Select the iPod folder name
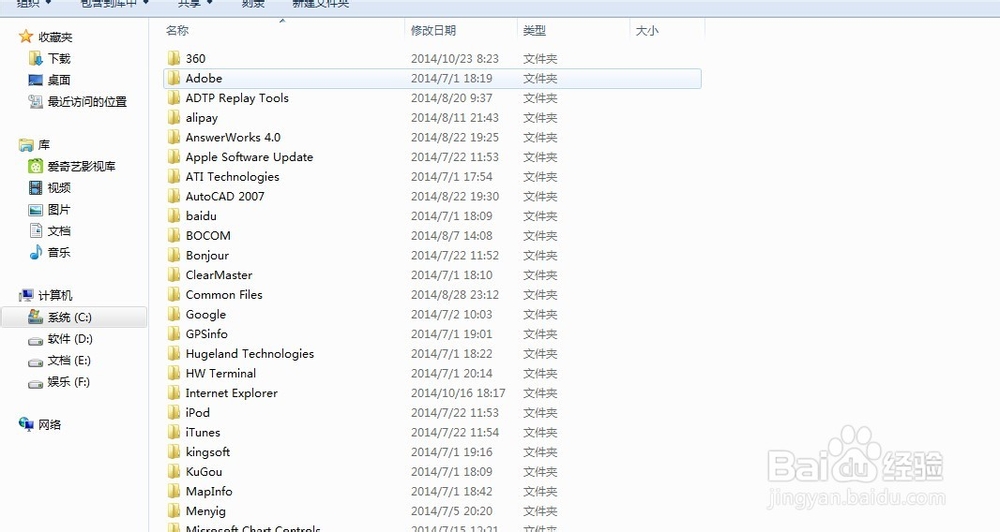1000x532 pixels. (x=198, y=412)
